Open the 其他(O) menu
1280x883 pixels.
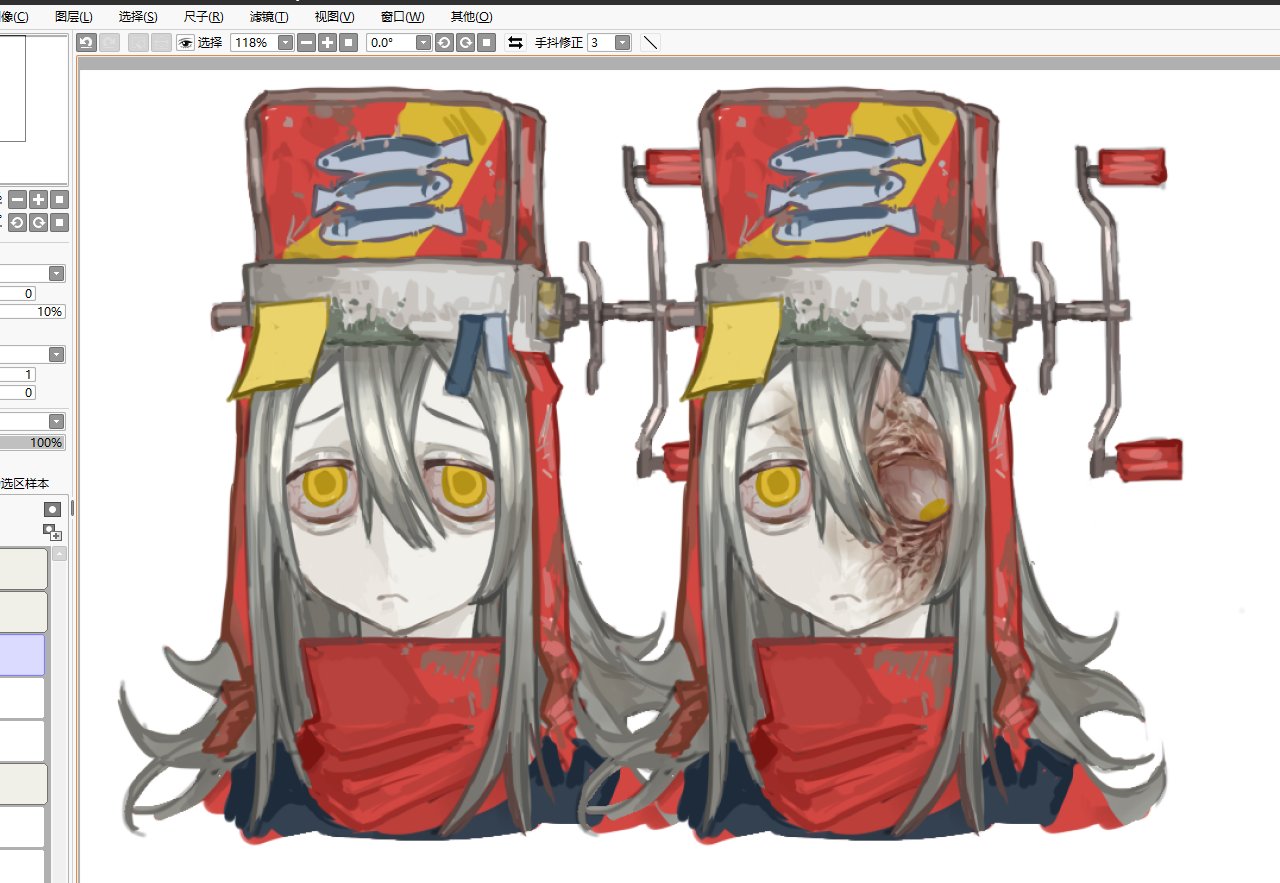(x=471, y=17)
